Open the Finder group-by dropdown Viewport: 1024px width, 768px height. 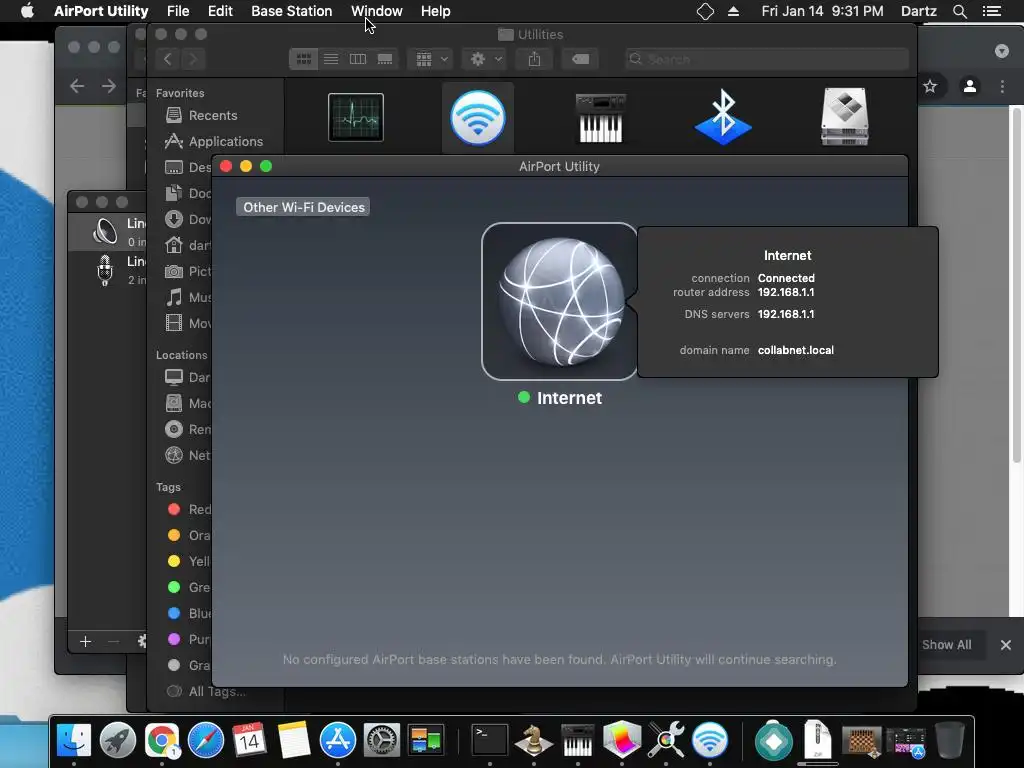click(431, 59)
